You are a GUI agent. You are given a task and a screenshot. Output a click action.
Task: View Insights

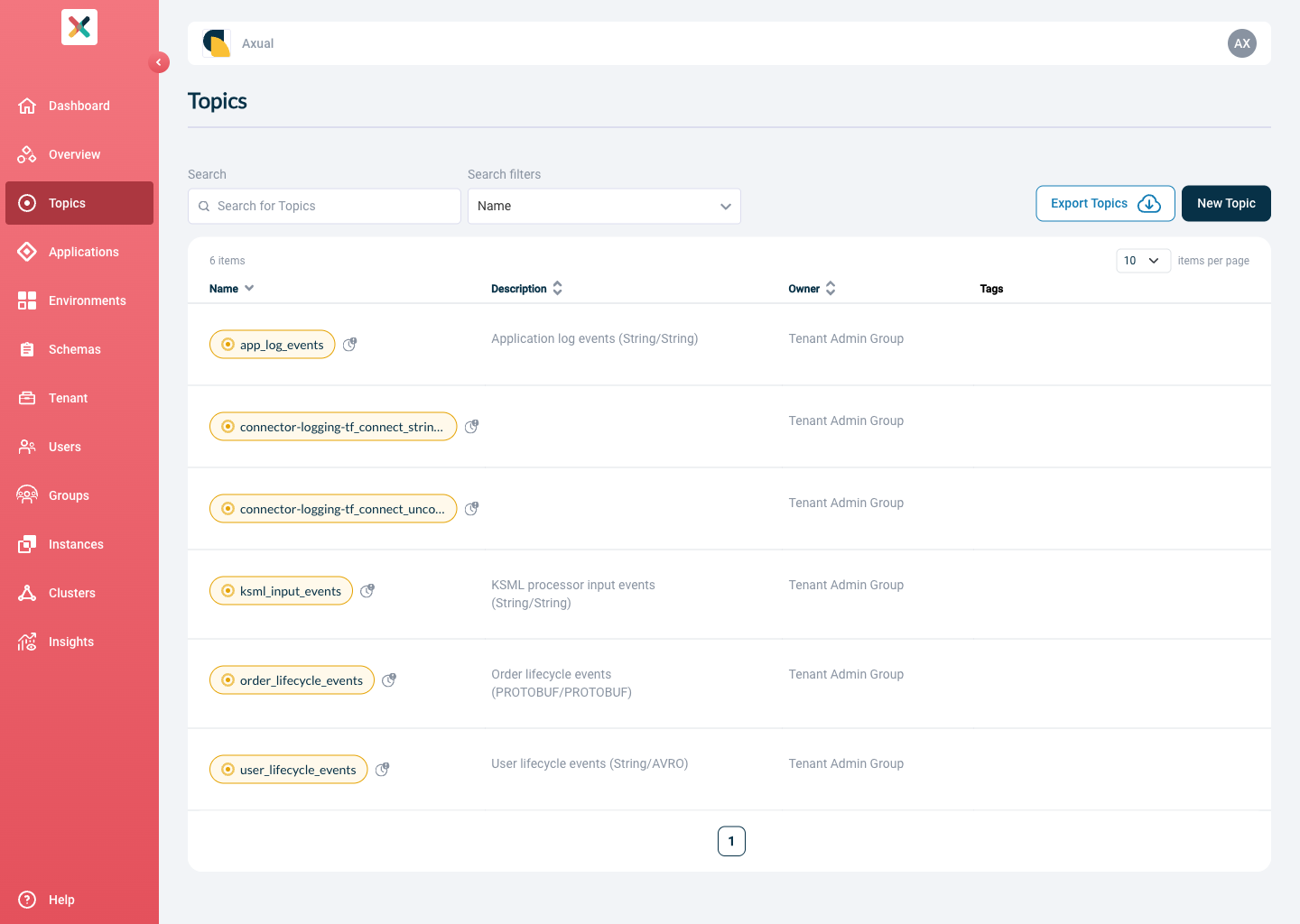coord(79,642)
